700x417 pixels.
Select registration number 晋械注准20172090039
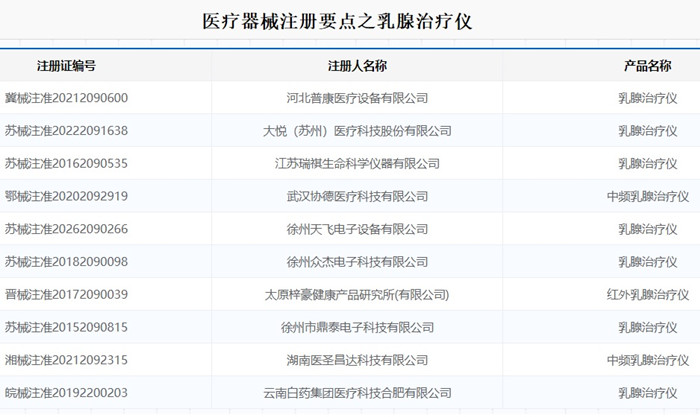67,295
